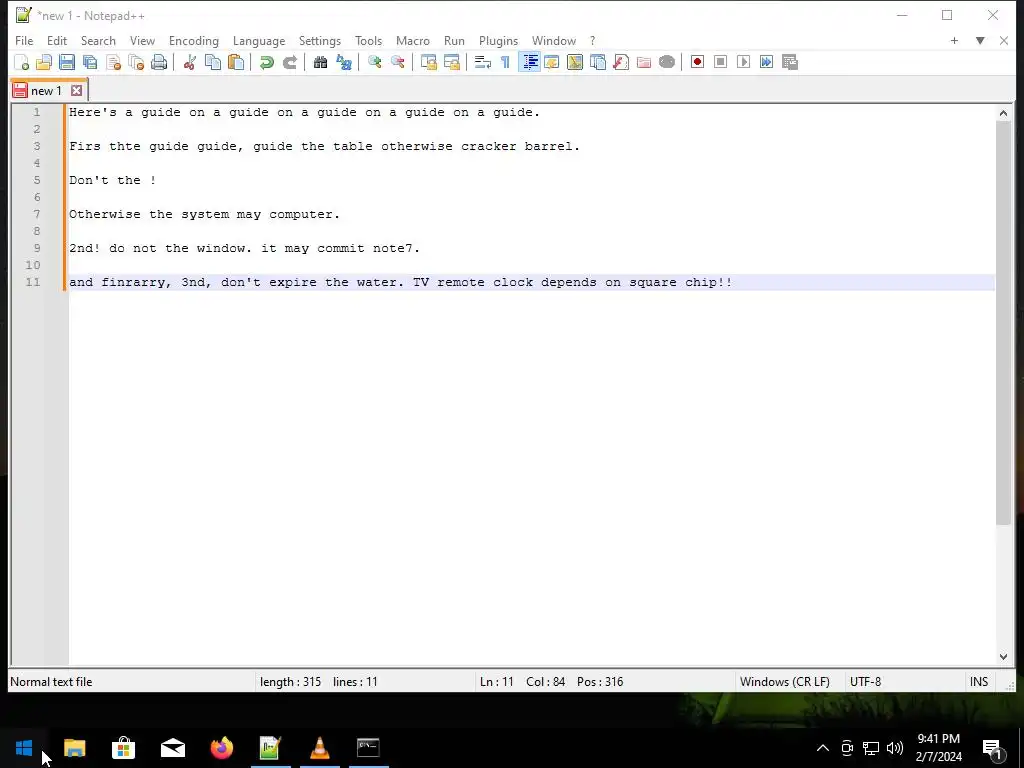Open the Folder as Workspace icon

(644, 62)
